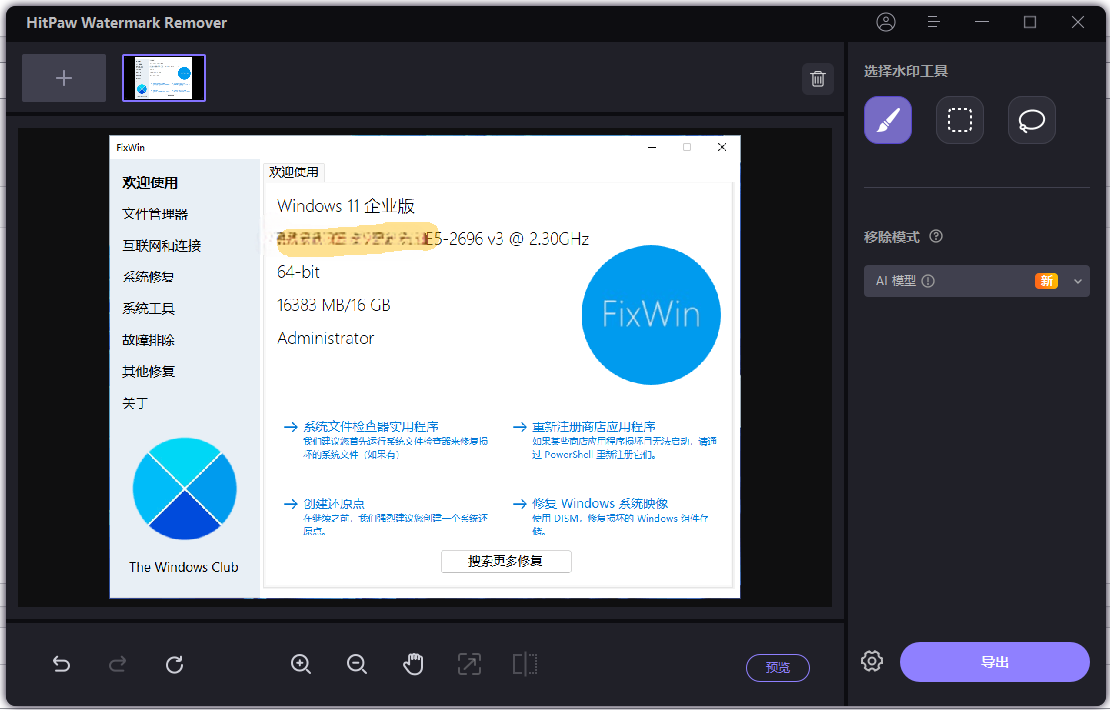Click the round FixWin logo
The width and height of the screenshot is (1110, 710).
[x=651, y=315]
